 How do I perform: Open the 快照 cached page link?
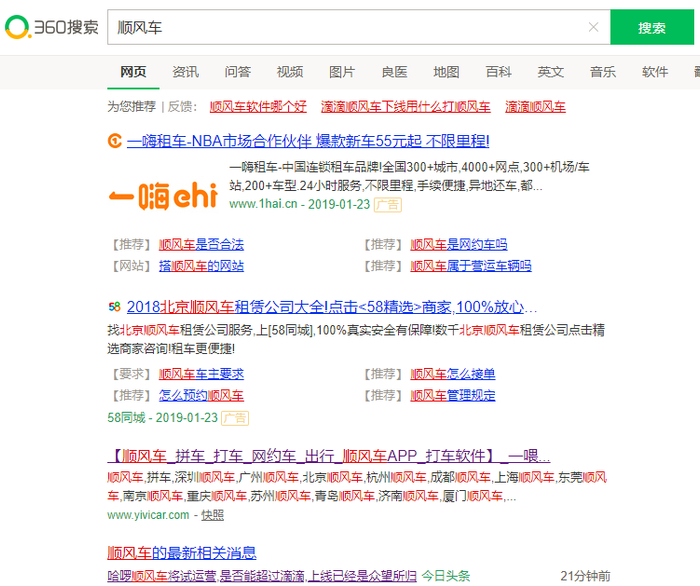pyautogui.click(x=212, y=515)
